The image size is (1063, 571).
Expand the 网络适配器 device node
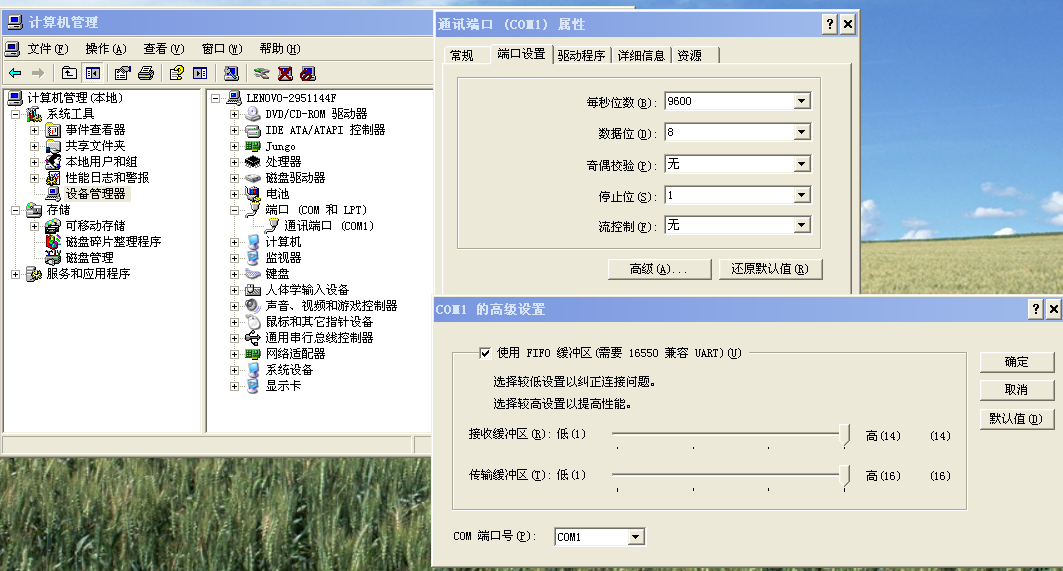coord(235,354)
